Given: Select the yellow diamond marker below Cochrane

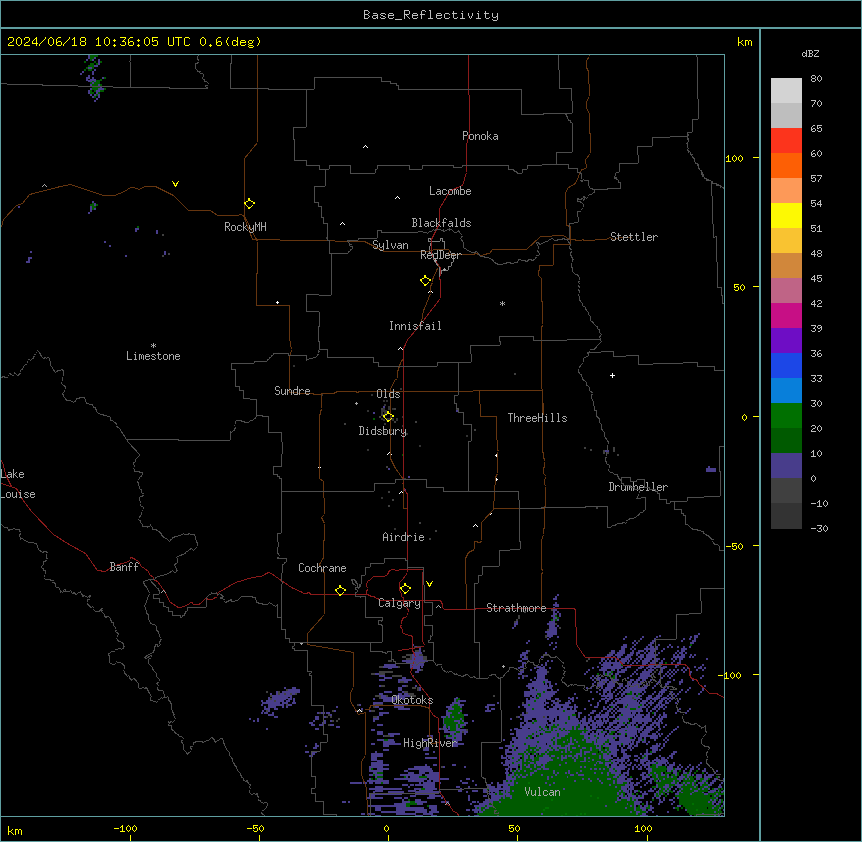Looking at the screenshot, I should click(x=340, y=590).
